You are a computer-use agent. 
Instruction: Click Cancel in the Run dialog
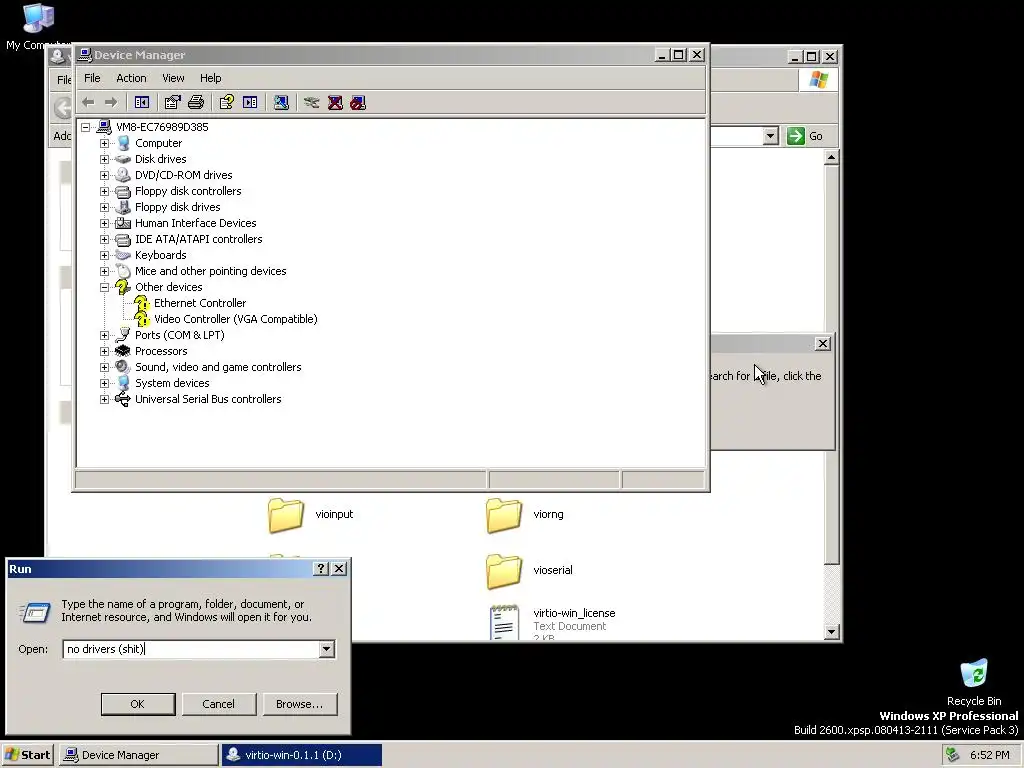click(x=219, y=704)
